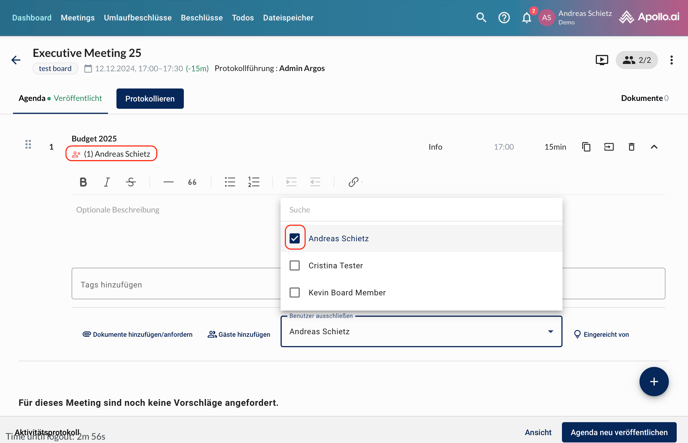The image size is (688, 443).
Task: Duplicate the Budget 2025 agenda item
Action: (586, 147)
